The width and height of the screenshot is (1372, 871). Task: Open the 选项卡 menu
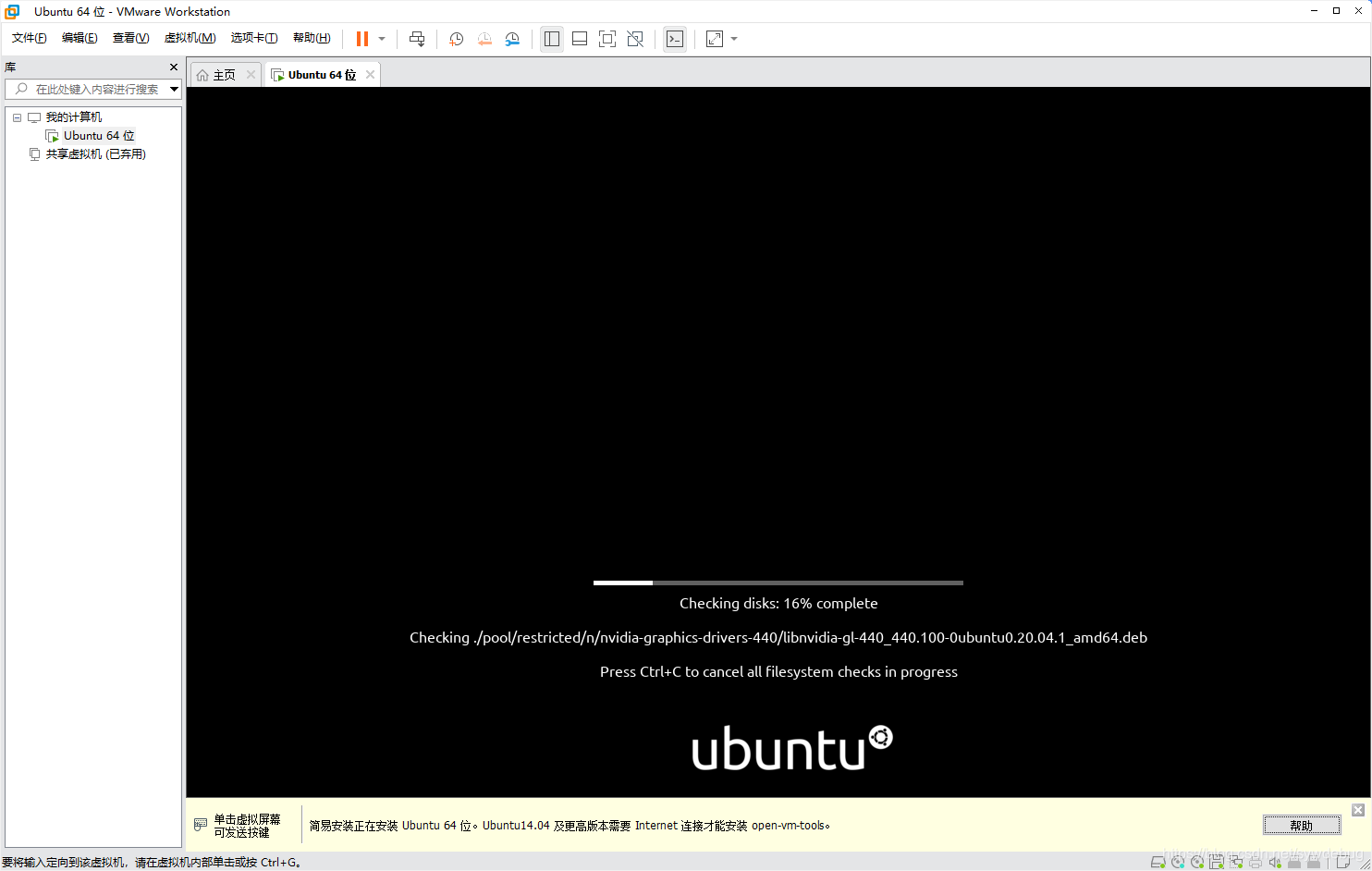click(254, 38)
